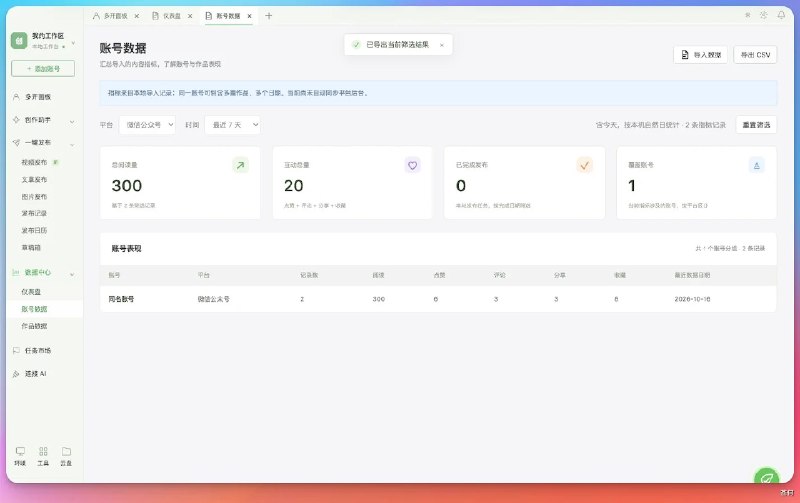800x503 pixels.
Task: Click the 同名账号 cell in the table
Action: click(x=121, y=299)
